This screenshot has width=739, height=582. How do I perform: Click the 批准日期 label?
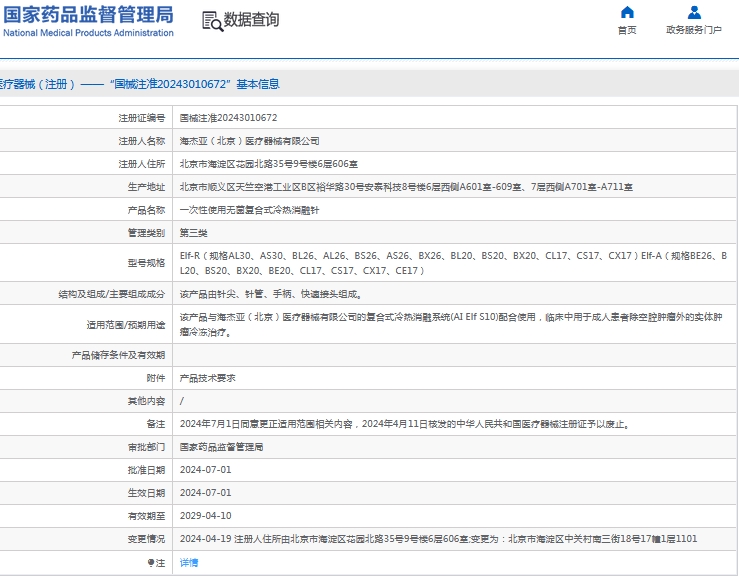[146, 470]
